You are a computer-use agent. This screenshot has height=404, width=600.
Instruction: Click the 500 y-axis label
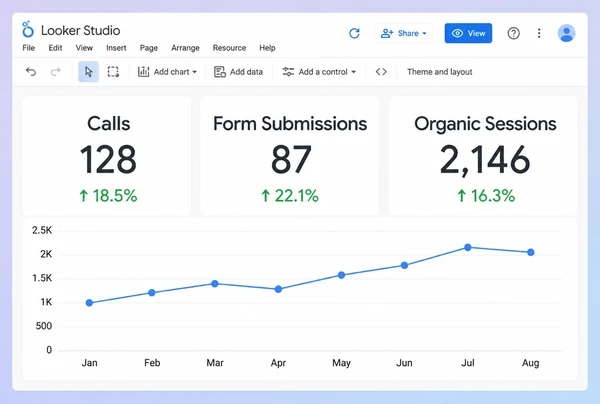point(44,326)
